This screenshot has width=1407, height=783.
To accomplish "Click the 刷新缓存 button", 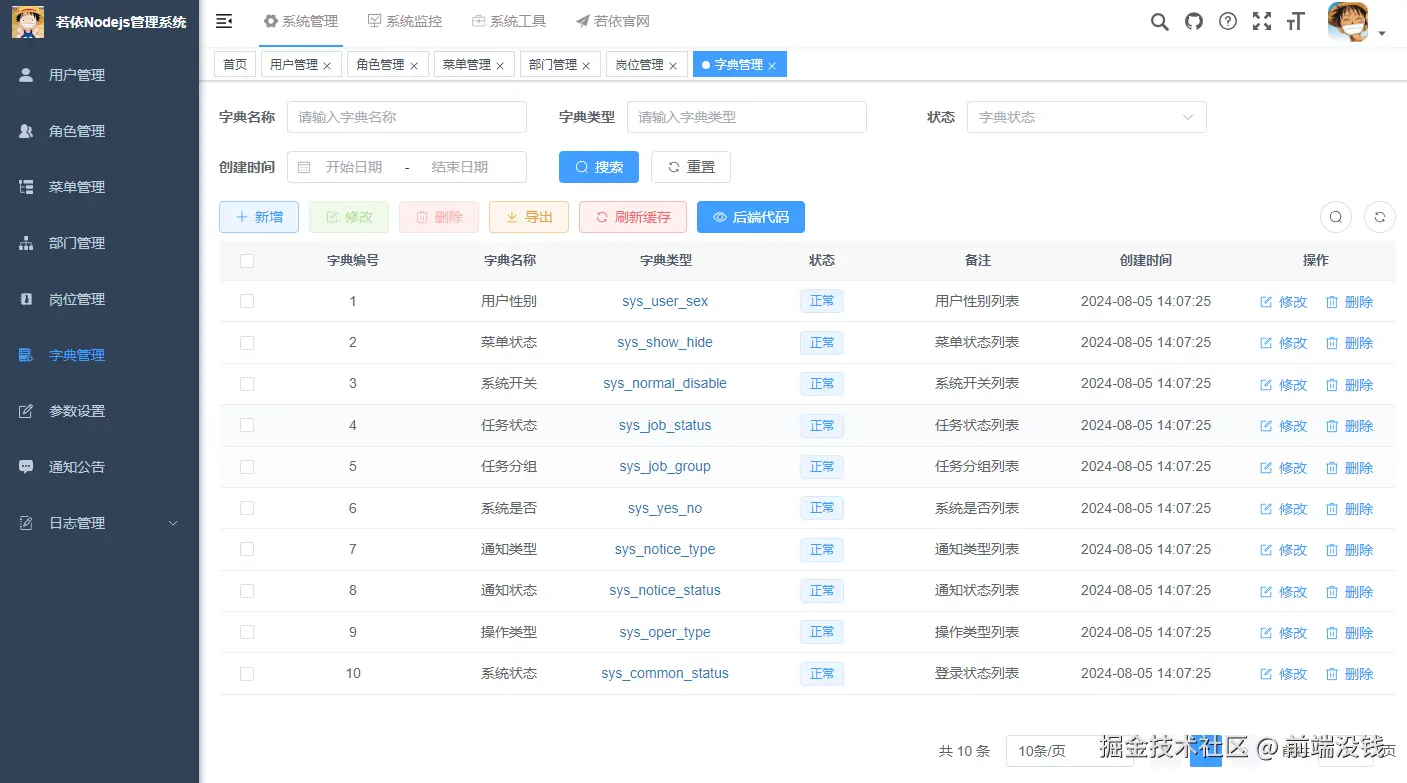I will pyautogui.click(x=633, y=217).
